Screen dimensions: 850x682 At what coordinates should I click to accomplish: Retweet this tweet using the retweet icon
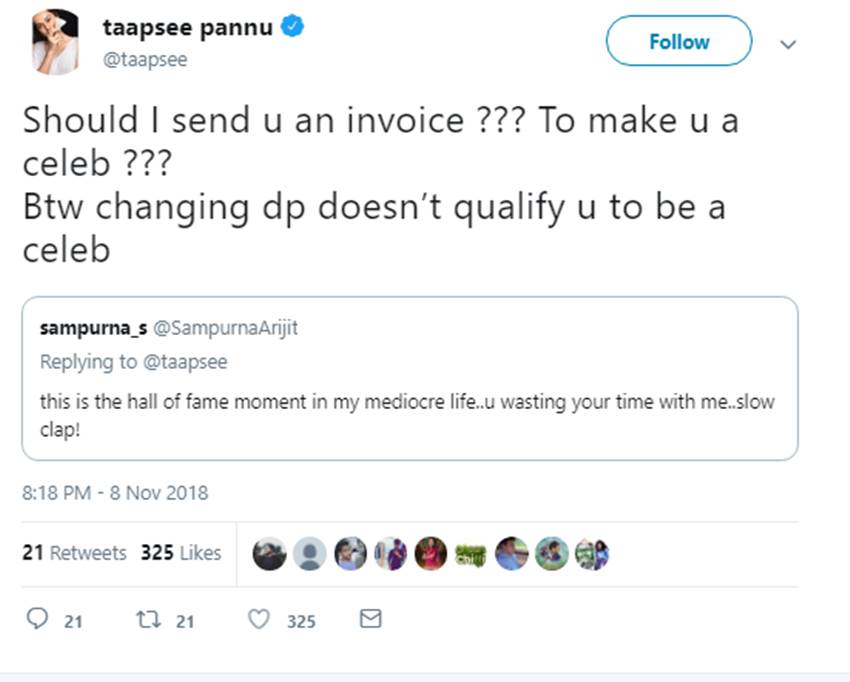149,620
